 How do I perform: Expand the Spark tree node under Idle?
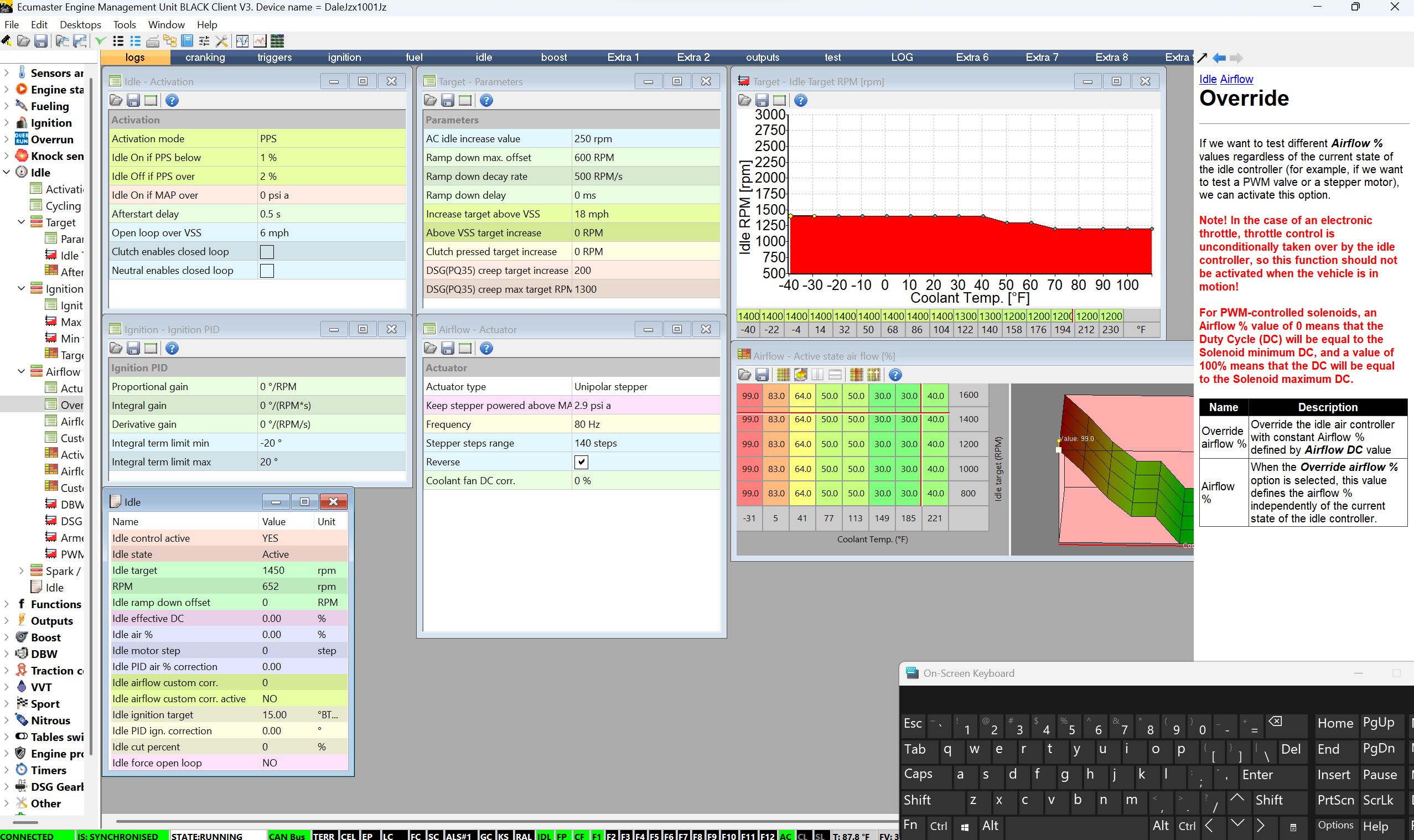click(22, 571)
